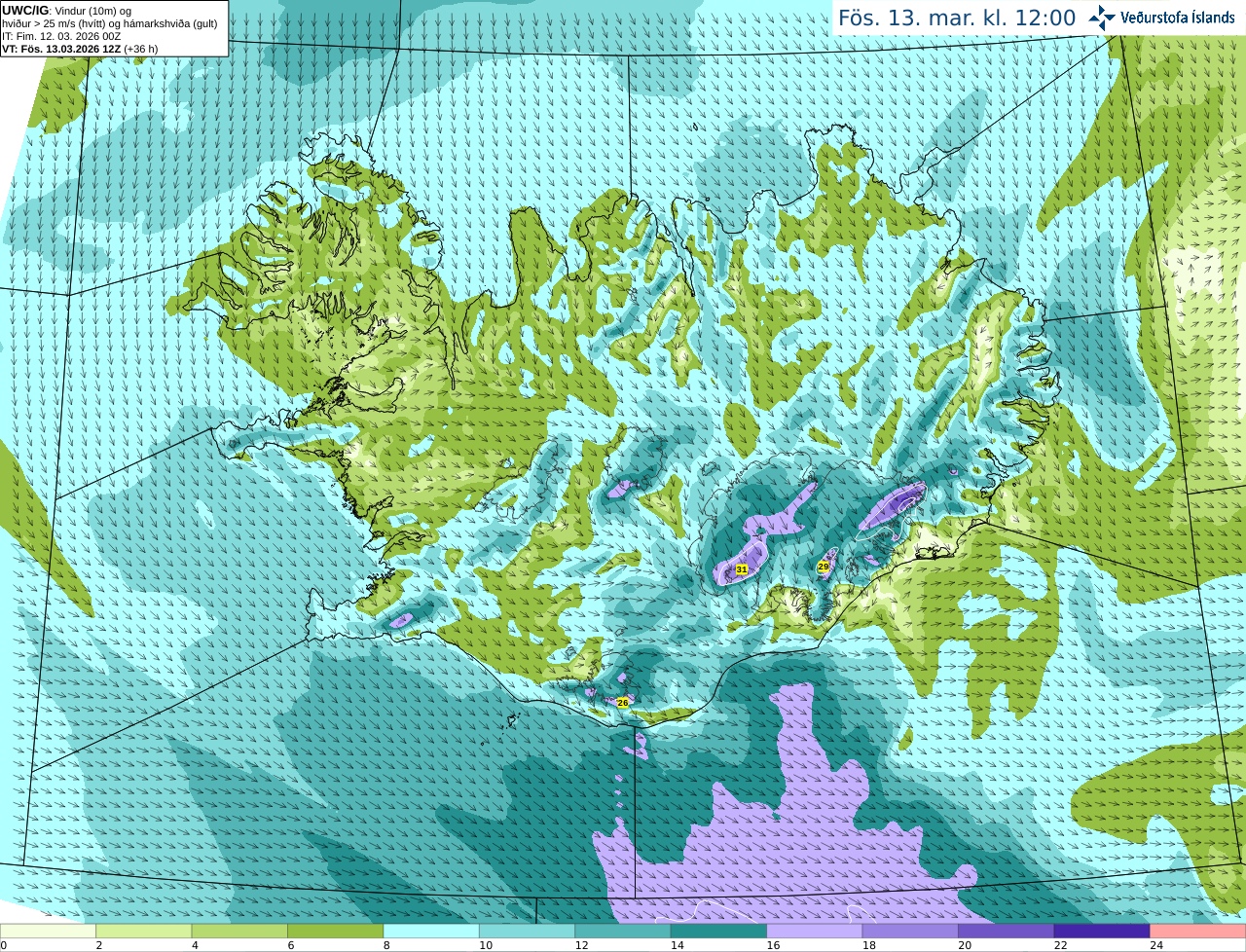
Task: Pick the dark indigo 22–24 m/s swatch
Action: point(1102,931)
